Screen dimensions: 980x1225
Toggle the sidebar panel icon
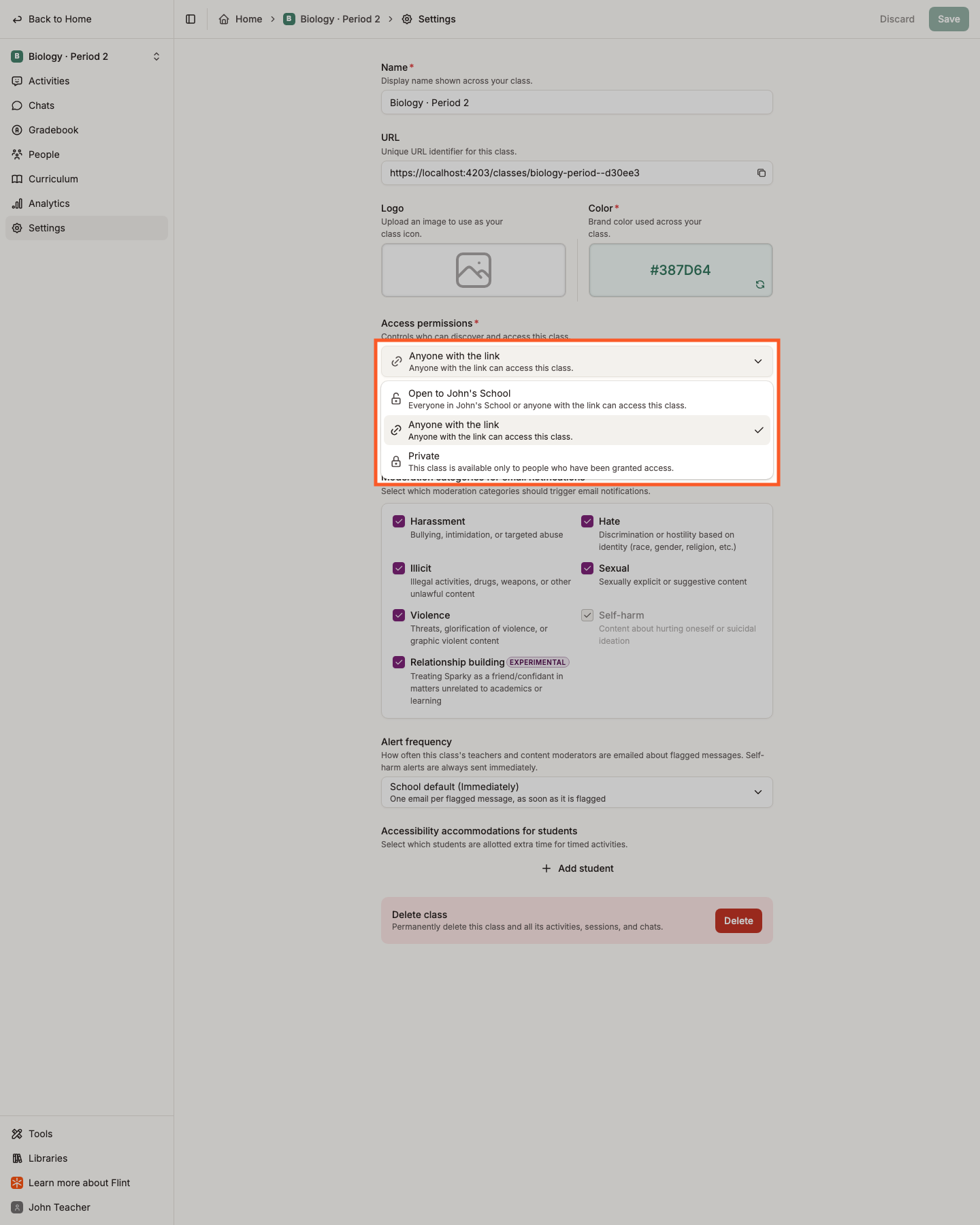tap(191, 19)
